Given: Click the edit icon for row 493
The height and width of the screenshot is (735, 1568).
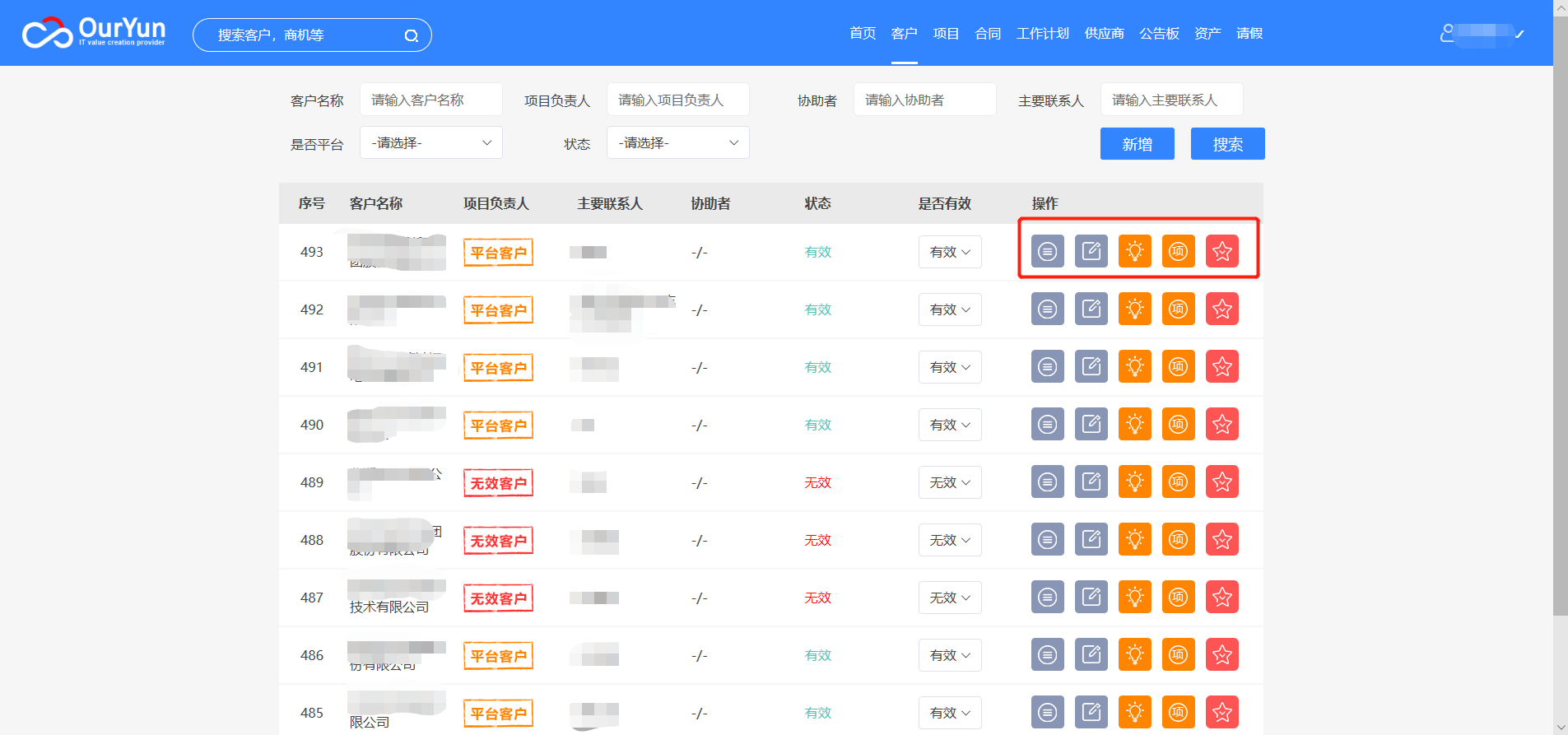Looking at the screenshot, I should tap(1091, 252).
